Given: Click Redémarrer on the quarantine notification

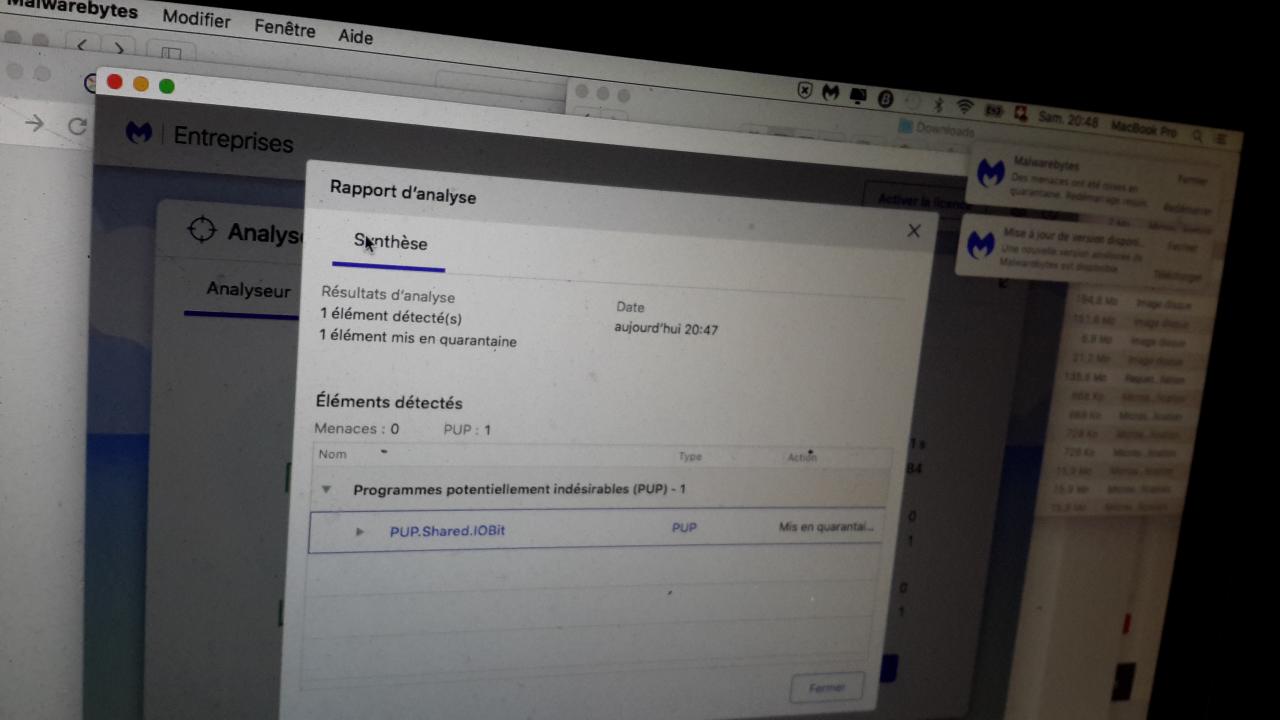Looking at the screenshot, I should point(1188,210).
